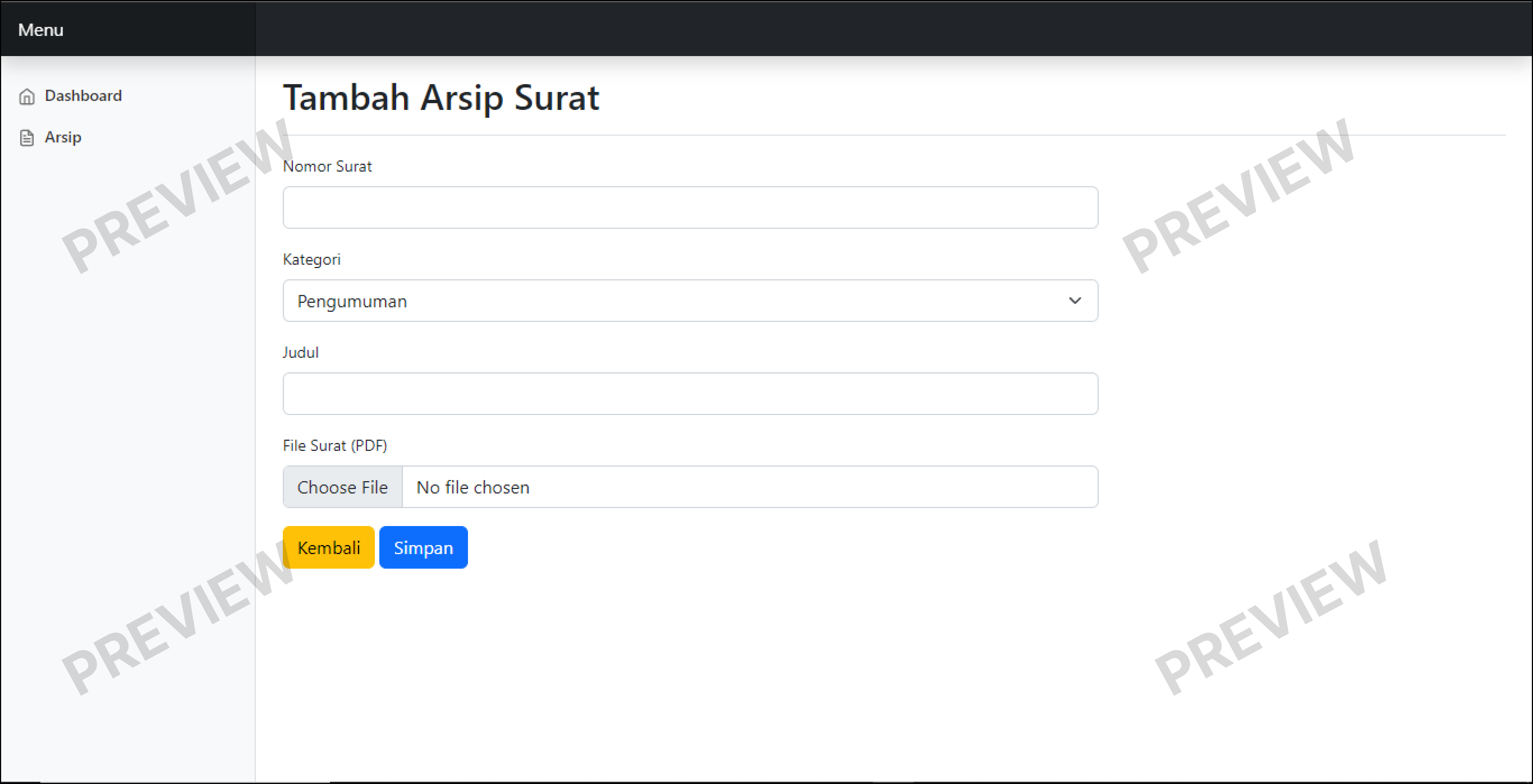
Task: Click the blue Simpan button
Action: pos(424,547)
